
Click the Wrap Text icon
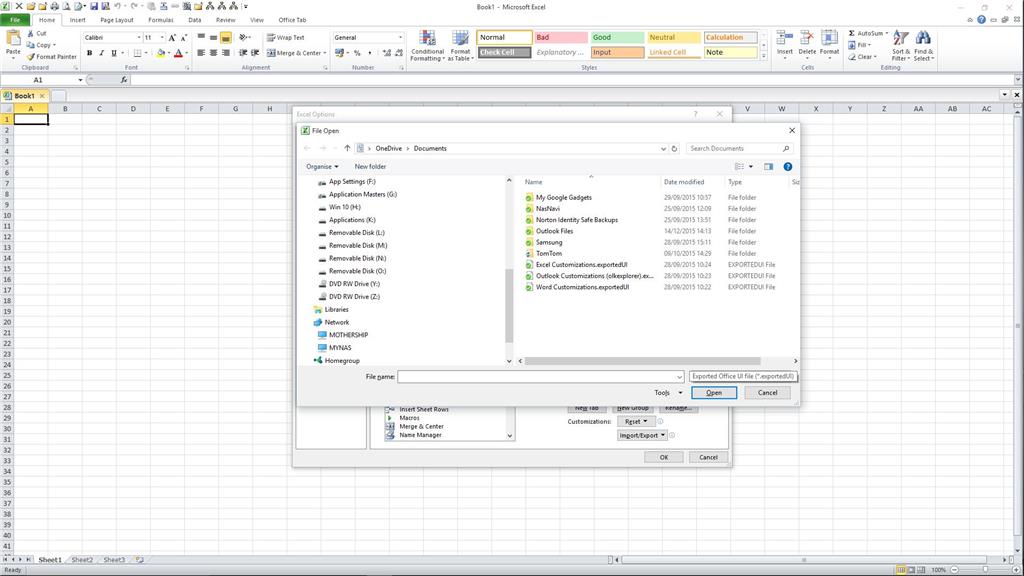[x=271, y=38]
